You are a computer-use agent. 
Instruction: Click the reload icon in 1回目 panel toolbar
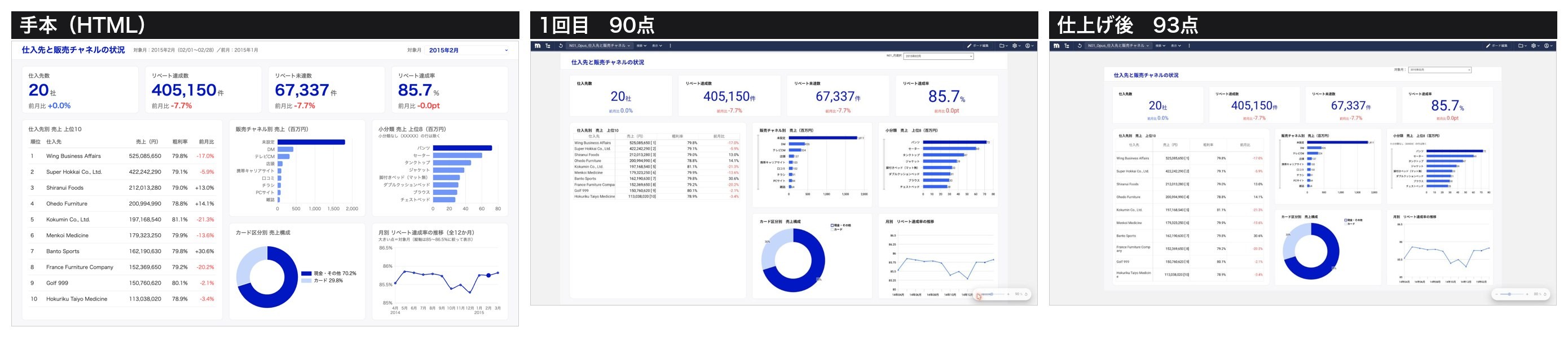(x=560, y=46)
